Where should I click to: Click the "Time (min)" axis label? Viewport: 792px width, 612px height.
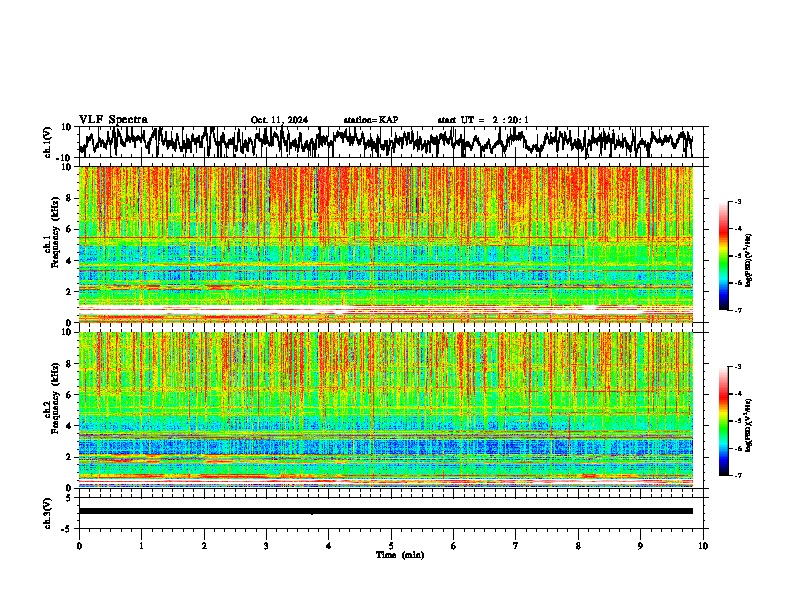tap(400, 555)
